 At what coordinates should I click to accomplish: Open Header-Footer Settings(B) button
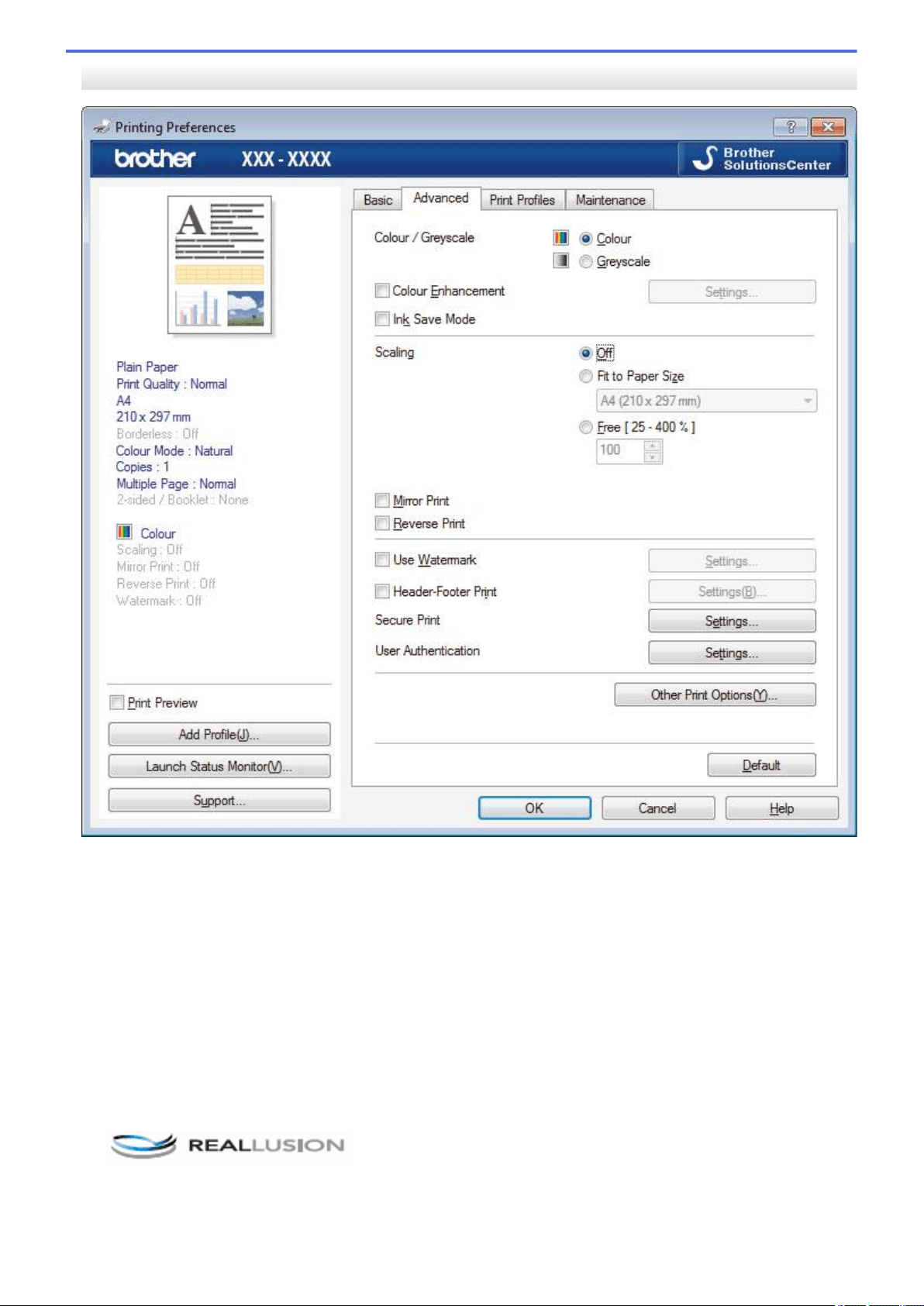tap(732, 592)
